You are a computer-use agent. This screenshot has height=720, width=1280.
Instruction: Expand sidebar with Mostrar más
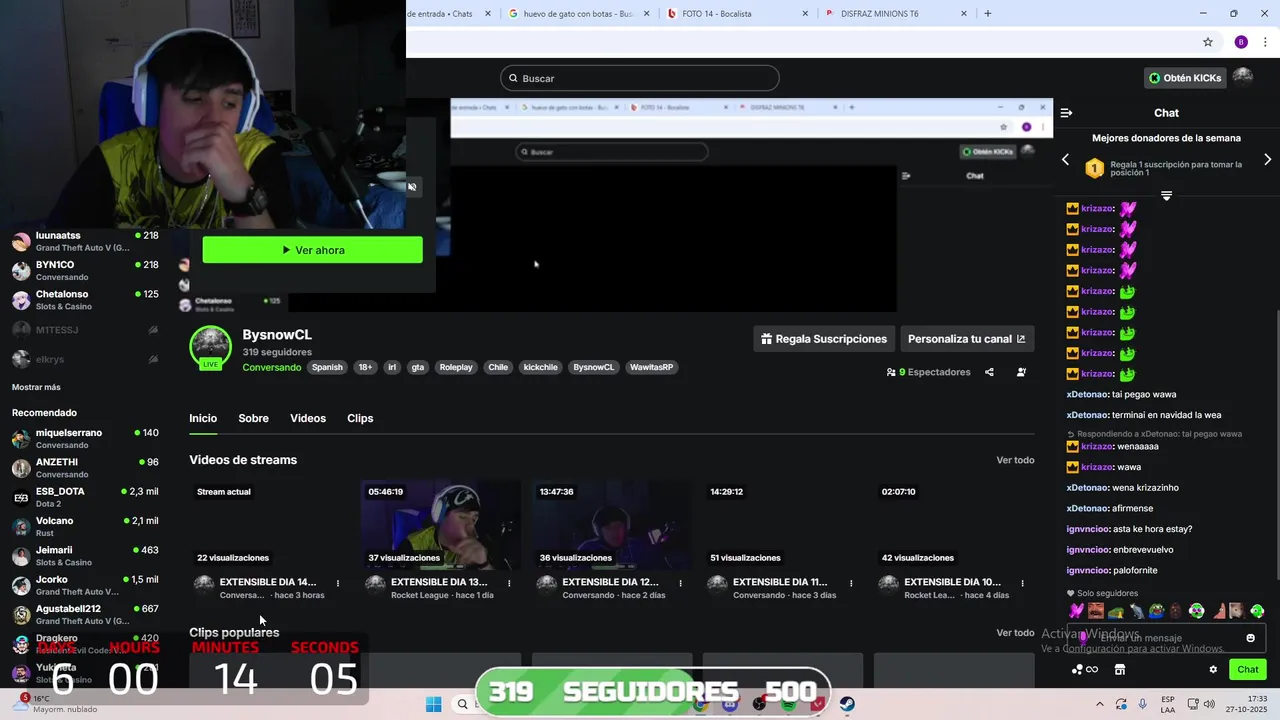pos(36,387)
